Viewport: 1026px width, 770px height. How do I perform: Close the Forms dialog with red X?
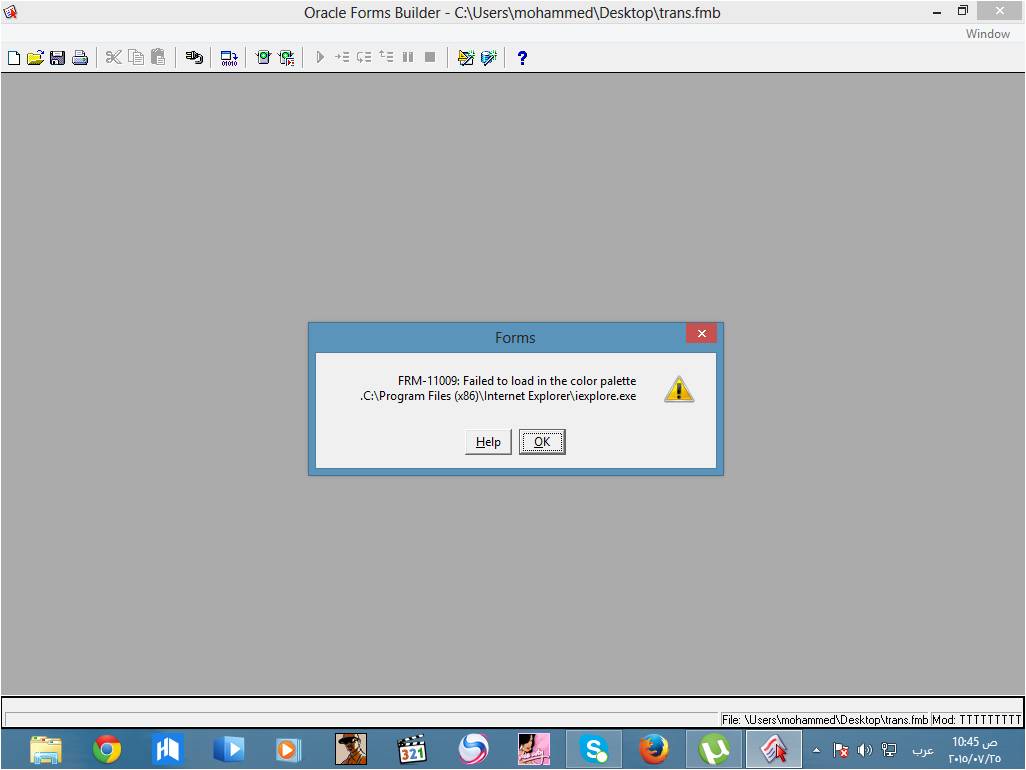(701, 334)
